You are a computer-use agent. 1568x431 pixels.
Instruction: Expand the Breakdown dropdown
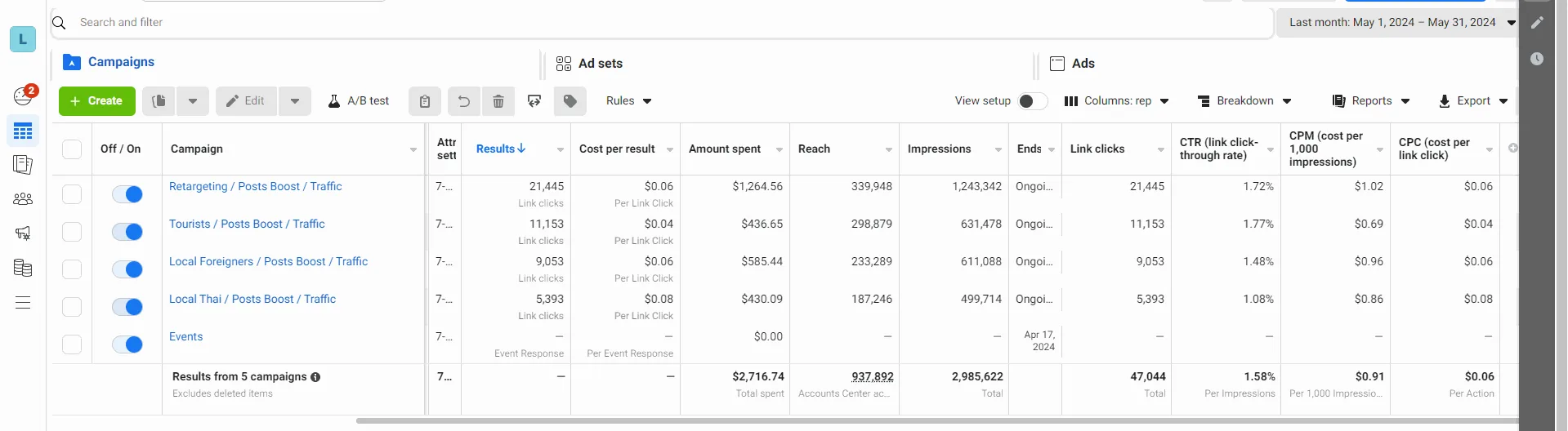coord(1244,101)
